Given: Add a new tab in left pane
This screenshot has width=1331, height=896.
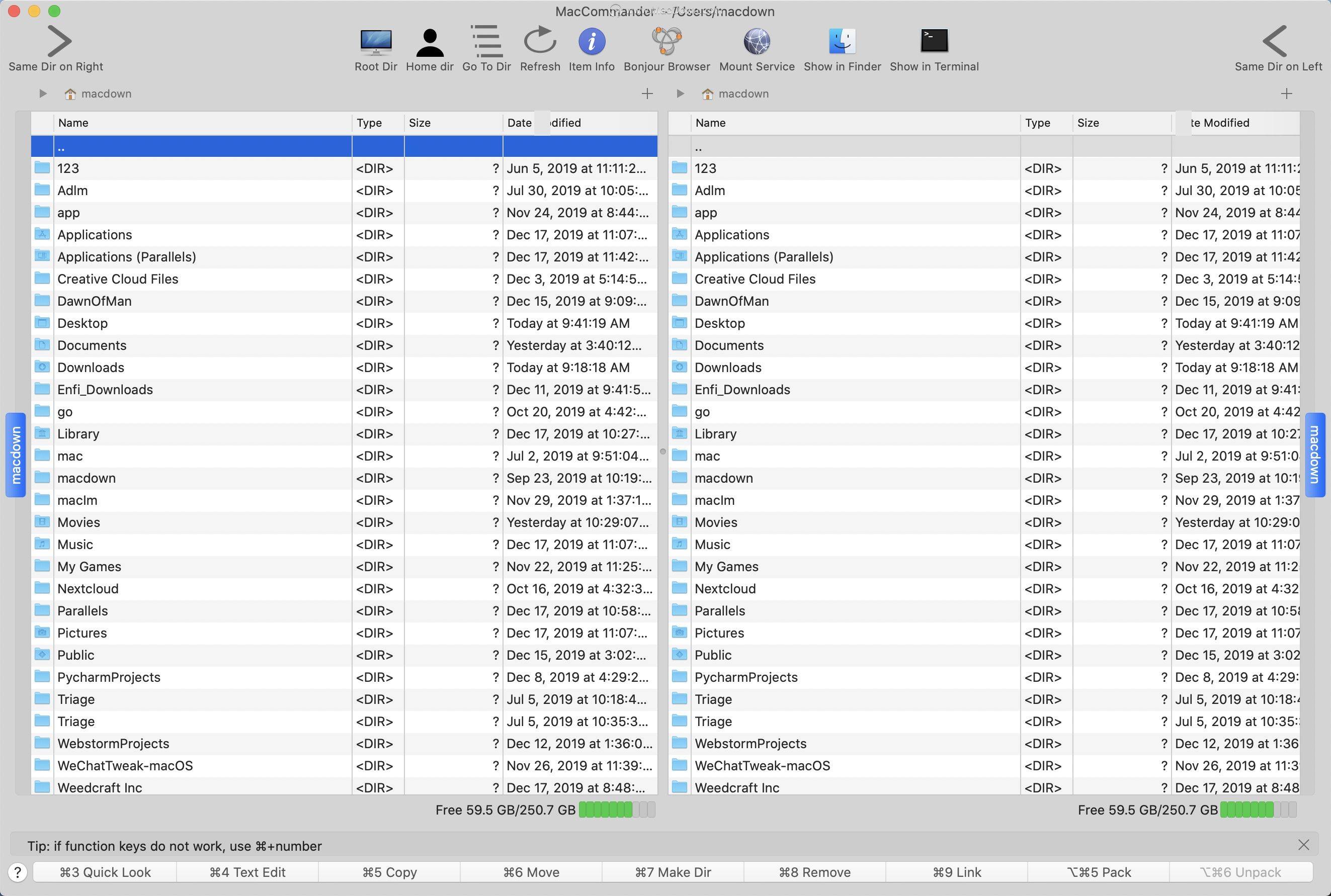Looking at the screenshot, I should click(647, 94).
